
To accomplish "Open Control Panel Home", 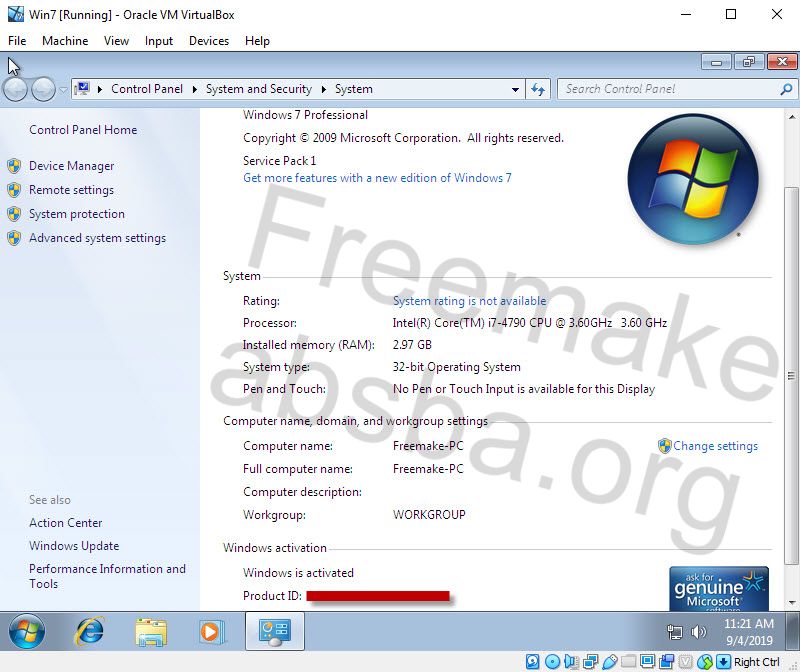I will pyautogui.click(x=83, y=130).
